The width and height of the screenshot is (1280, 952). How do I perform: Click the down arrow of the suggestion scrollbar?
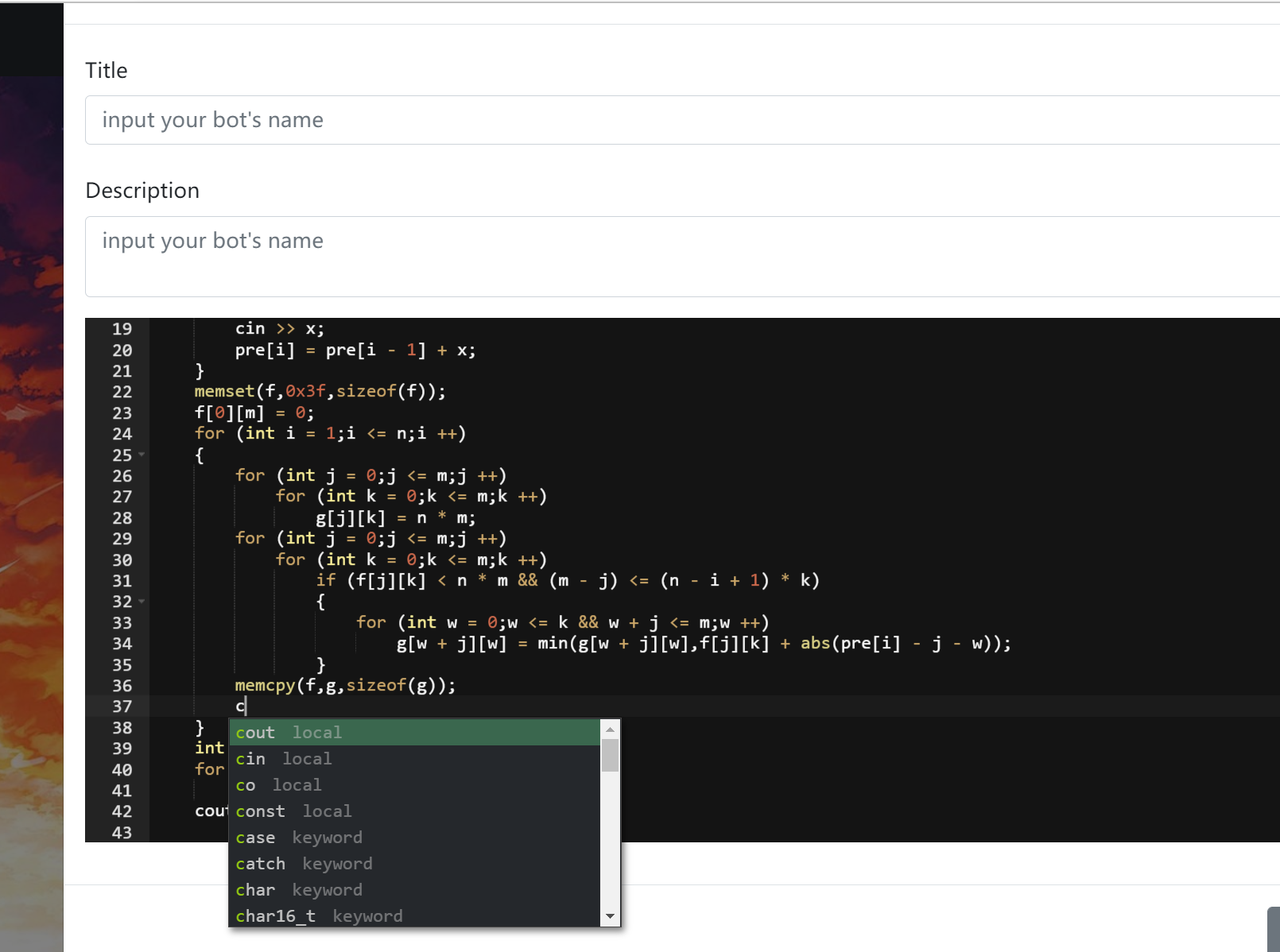pyautogui.click(x=610, y=915)
